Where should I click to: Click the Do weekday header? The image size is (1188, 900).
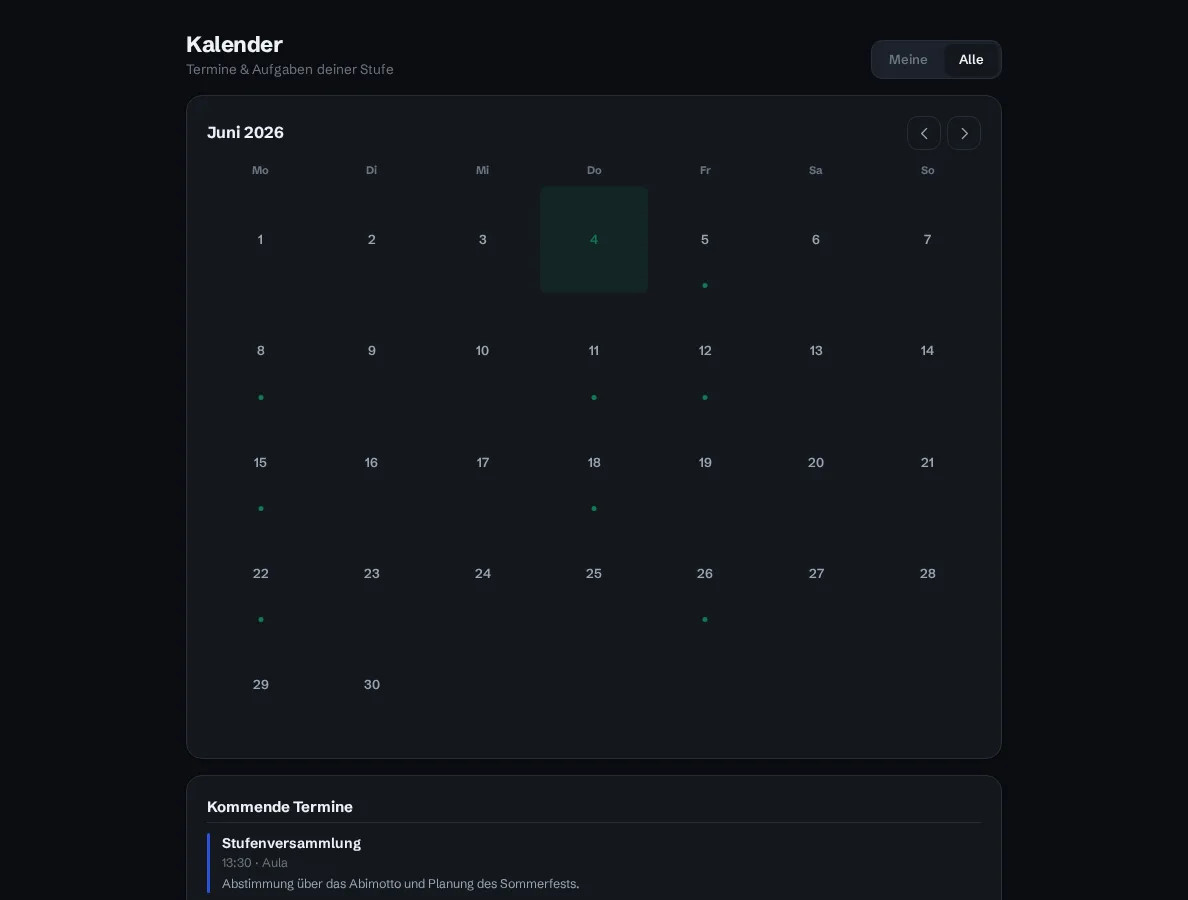594,170
